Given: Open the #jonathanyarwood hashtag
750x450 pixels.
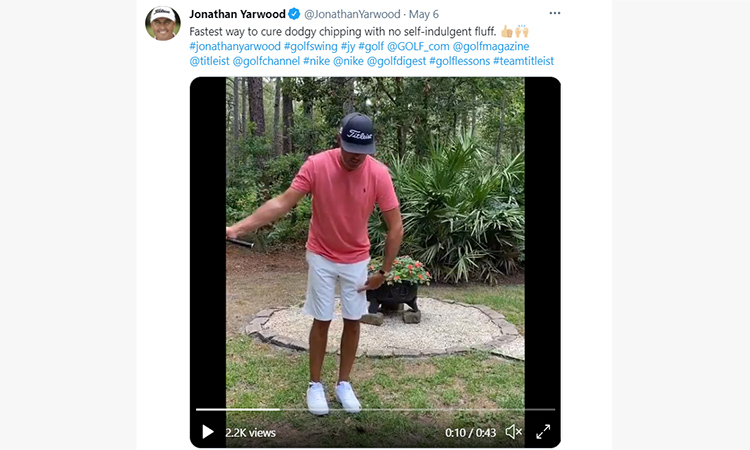Looking at the screenshot, I should point(235,46).
